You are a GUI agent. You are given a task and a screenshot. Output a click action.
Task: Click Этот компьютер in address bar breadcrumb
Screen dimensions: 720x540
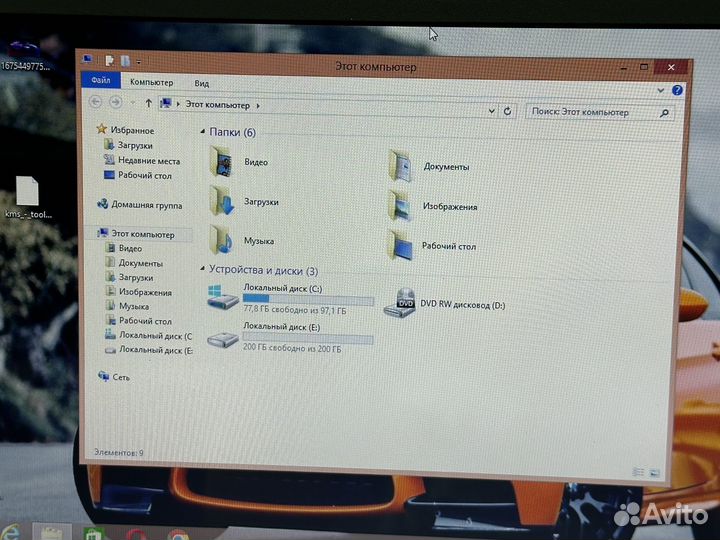218,105
